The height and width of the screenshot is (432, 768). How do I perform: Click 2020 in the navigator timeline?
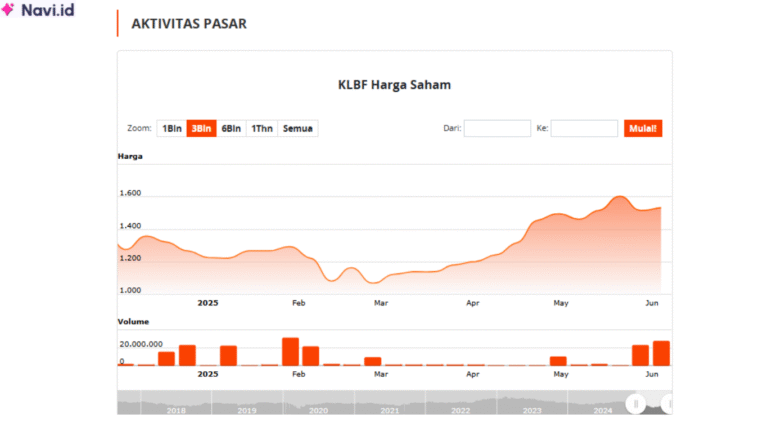pyautogui.click(x=318, y=410)
